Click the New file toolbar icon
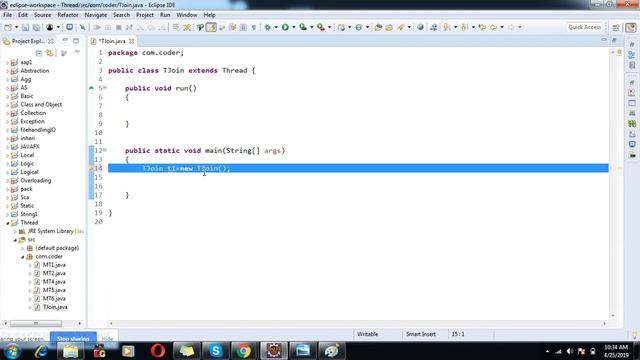Image resolution: width=640 pixels, height=360 pixels. pos(8,27)
